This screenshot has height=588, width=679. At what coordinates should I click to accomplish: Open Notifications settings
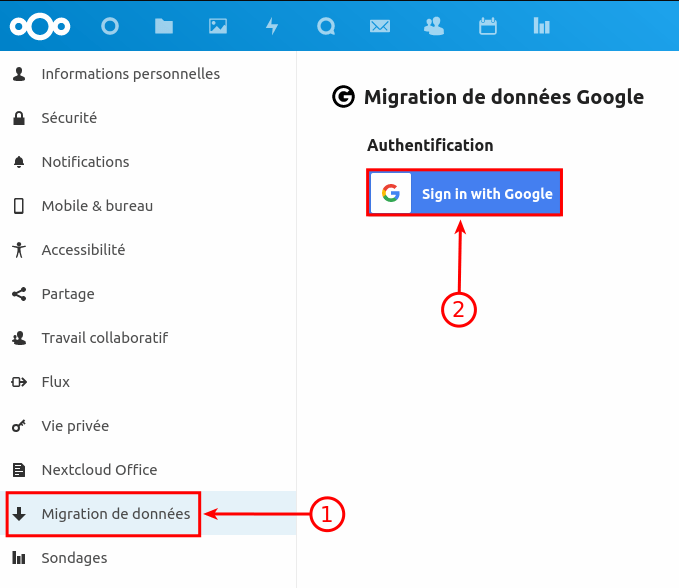click(148, 162)
